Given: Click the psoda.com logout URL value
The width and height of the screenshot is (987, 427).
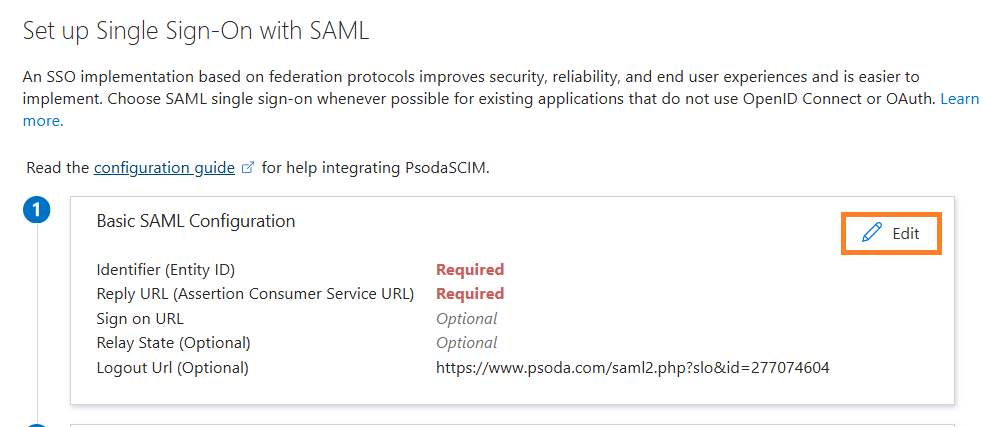Looking at the screenshot, I should tap(632, 368).
